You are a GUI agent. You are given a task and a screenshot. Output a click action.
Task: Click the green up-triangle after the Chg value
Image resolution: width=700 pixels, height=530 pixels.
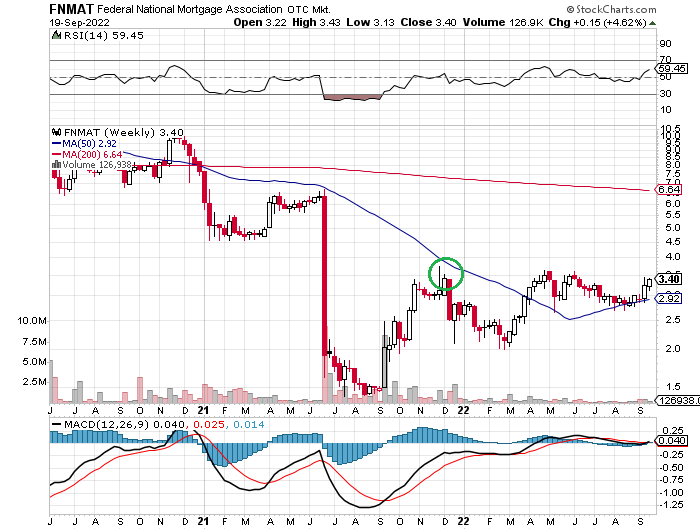652,23
